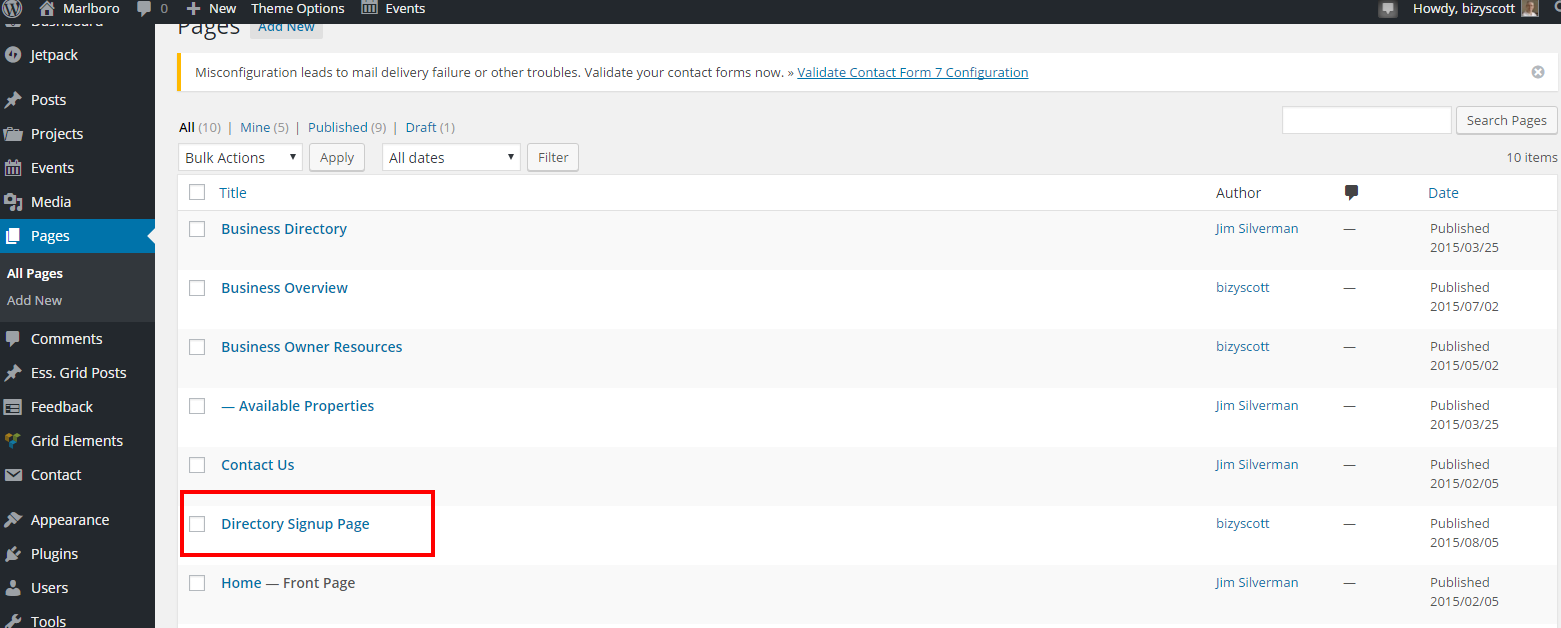Click the Search Pages button
This screenshot has width=1561, height=628.
click(1506, 120)
